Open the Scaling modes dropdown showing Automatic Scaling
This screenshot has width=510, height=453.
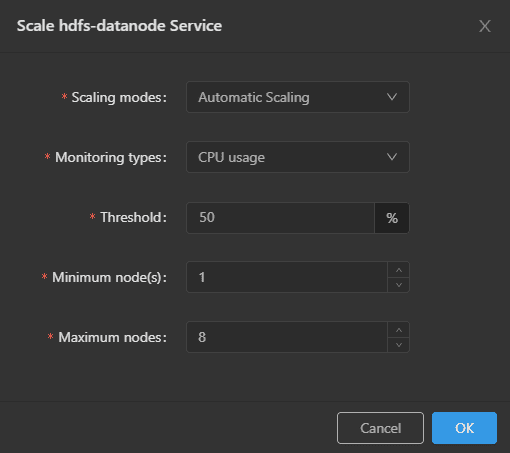pos(298,97)
